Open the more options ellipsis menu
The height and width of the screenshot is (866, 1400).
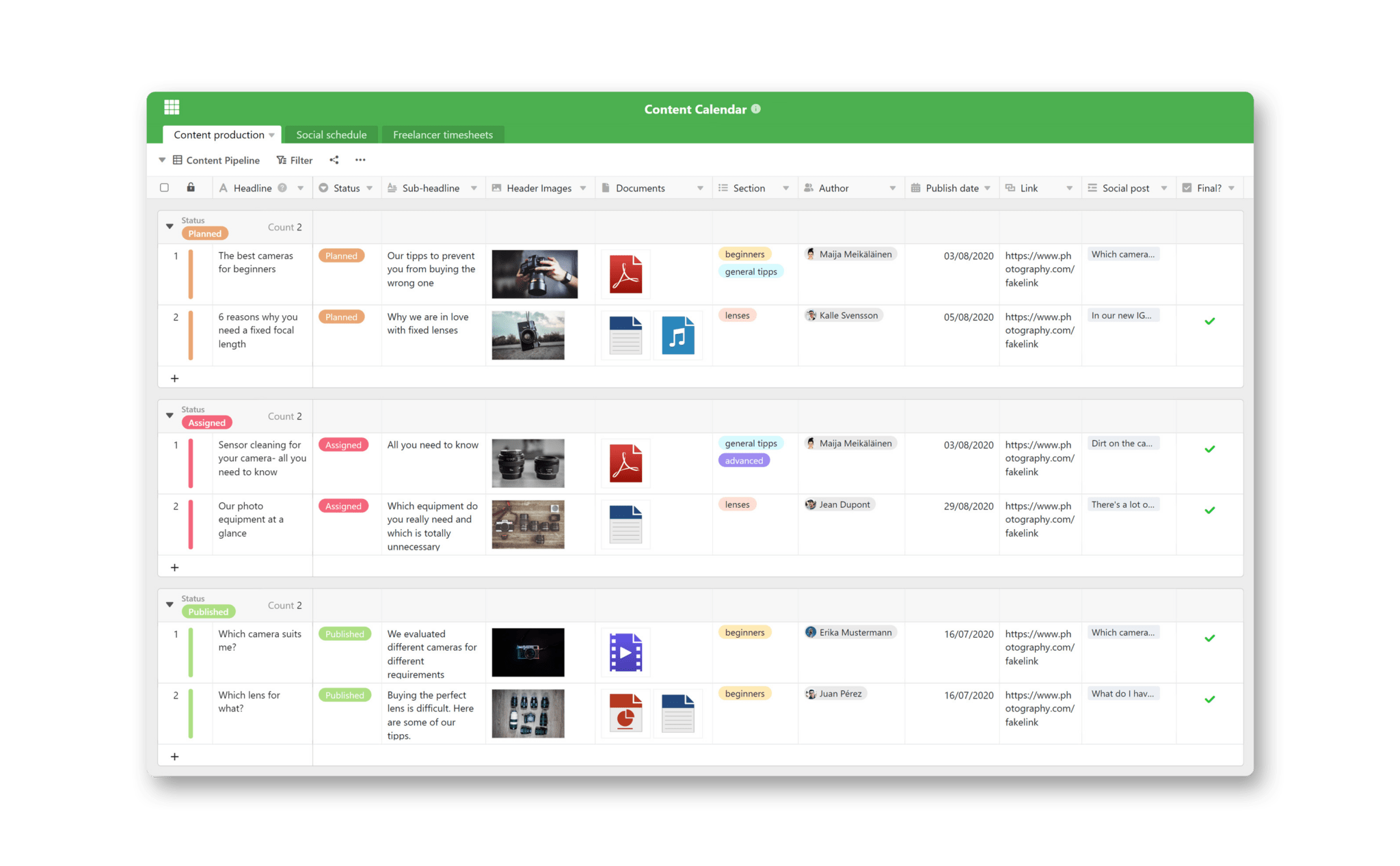point(360,160)
